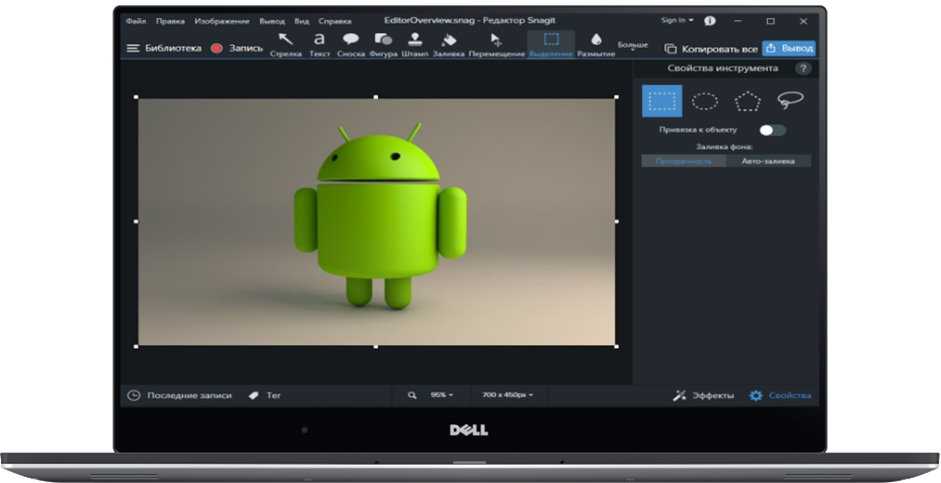The image size is (941, 483).
Task: Choose the Сноска callout tool
Action: tap(350, 44)
